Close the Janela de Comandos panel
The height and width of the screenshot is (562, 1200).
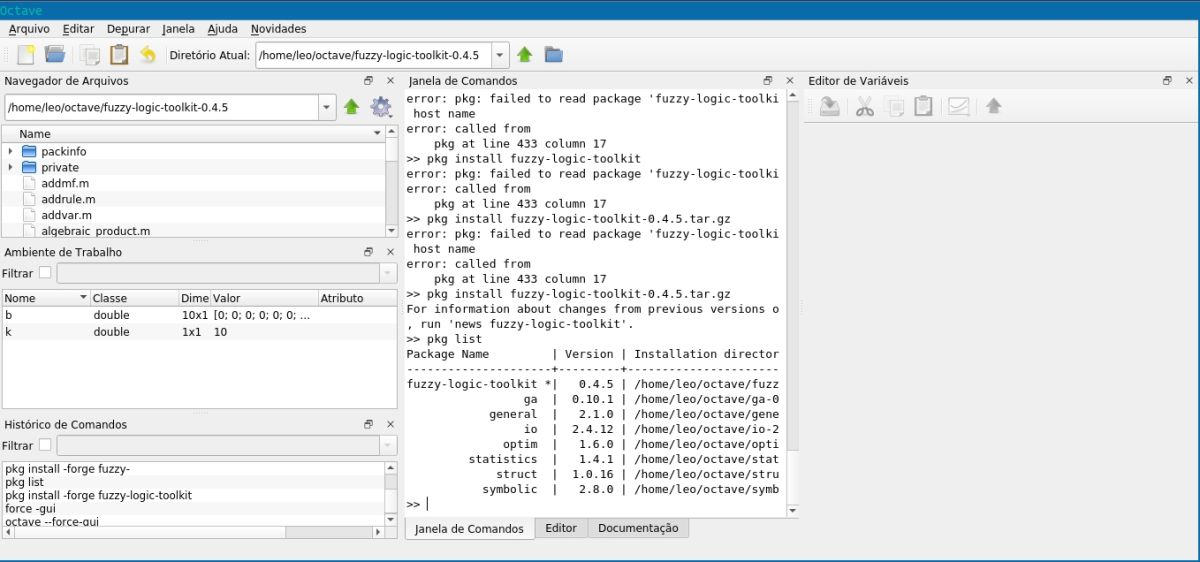(x=790, y=80)
